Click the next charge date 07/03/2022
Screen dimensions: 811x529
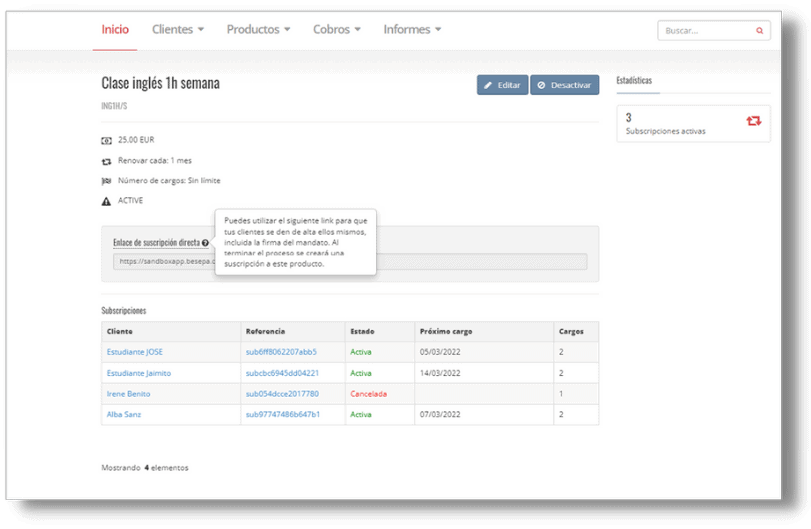pos(440,415)
